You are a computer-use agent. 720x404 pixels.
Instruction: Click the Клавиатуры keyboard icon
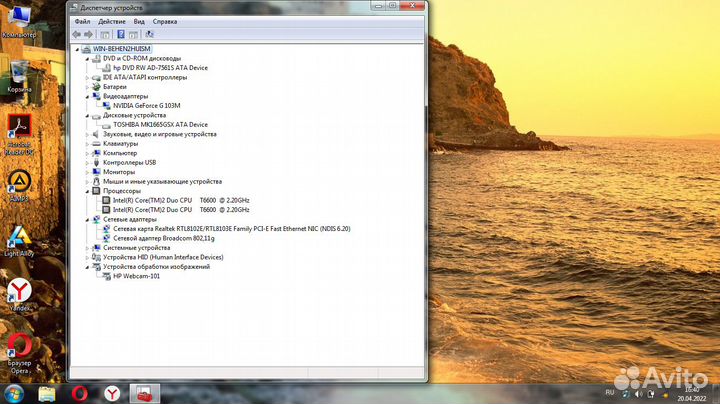tap(96, 144)
